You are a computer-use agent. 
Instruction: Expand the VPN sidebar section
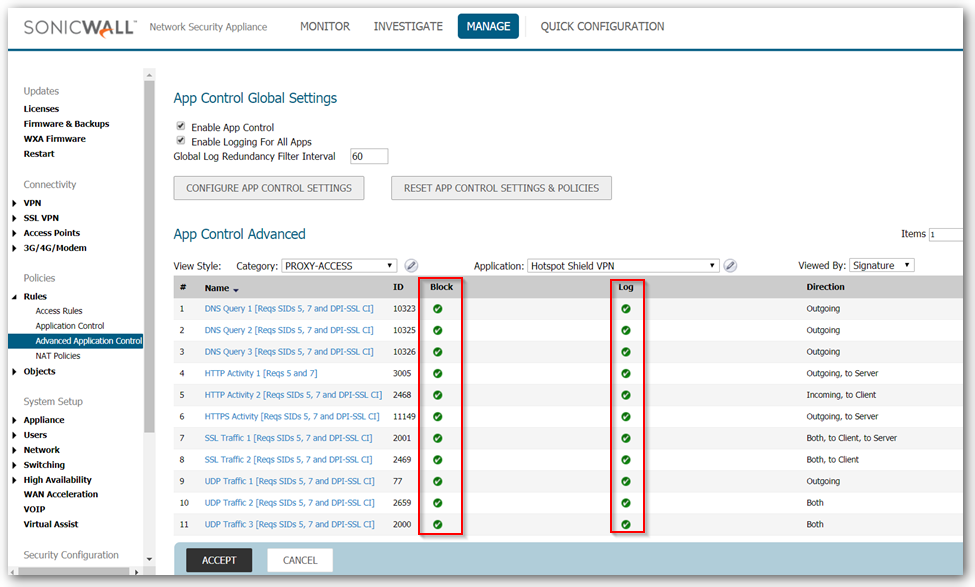(14, 203)
